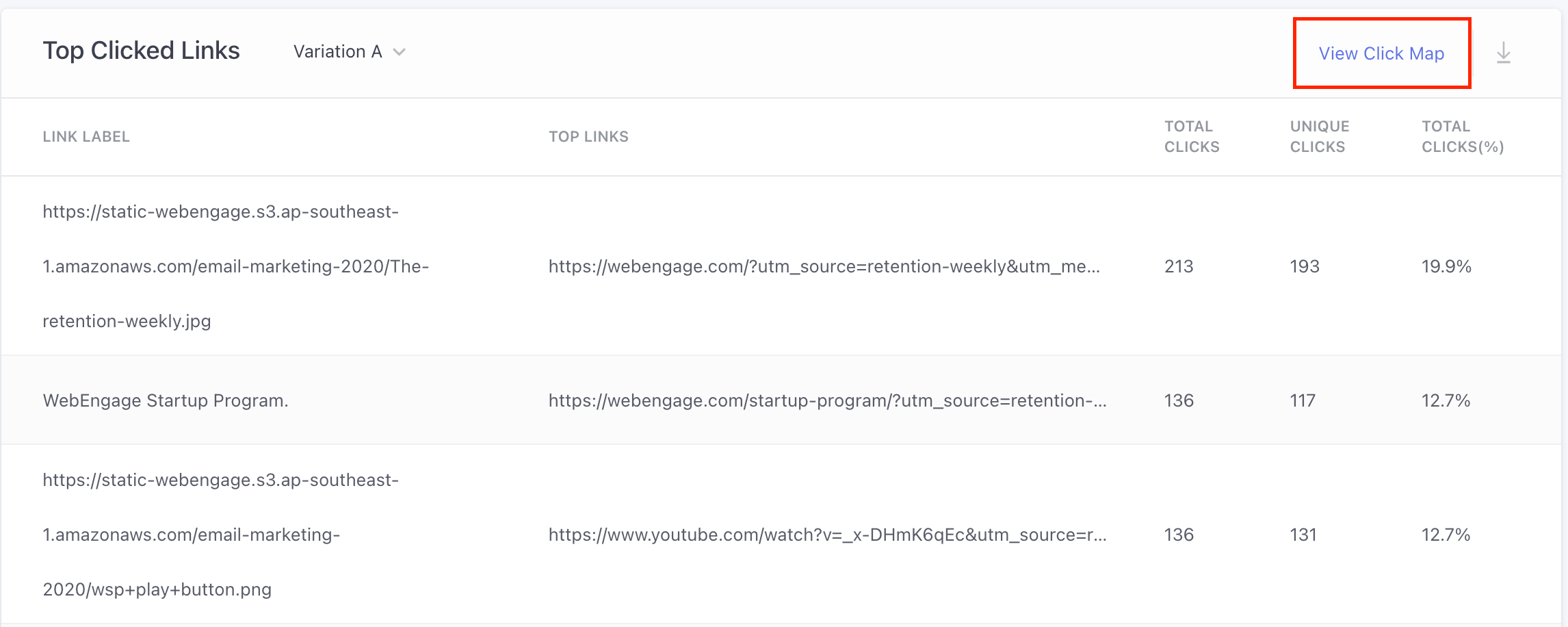Screen dimensions: 1568x627
Task: Click the 193 unique clicks value
Action: tap(1305, 266)
